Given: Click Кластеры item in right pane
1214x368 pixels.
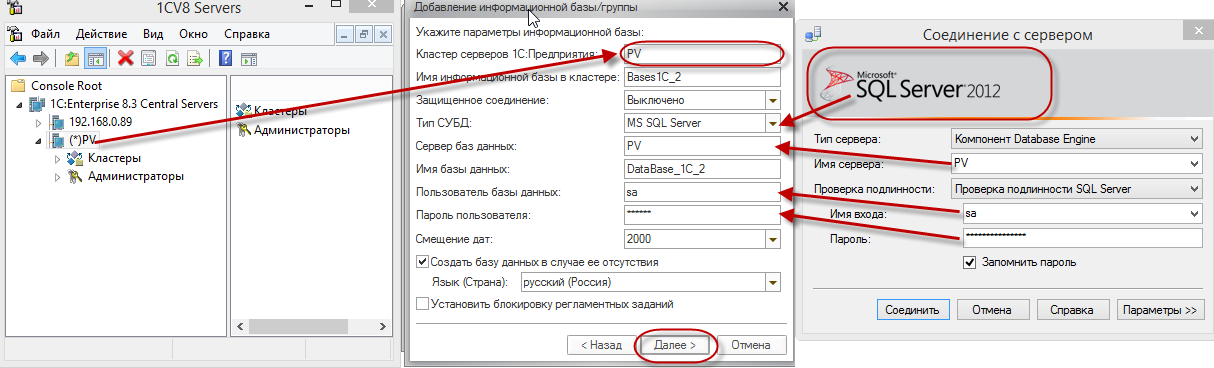Looking at the screenshot, I should tap(279, 110).
